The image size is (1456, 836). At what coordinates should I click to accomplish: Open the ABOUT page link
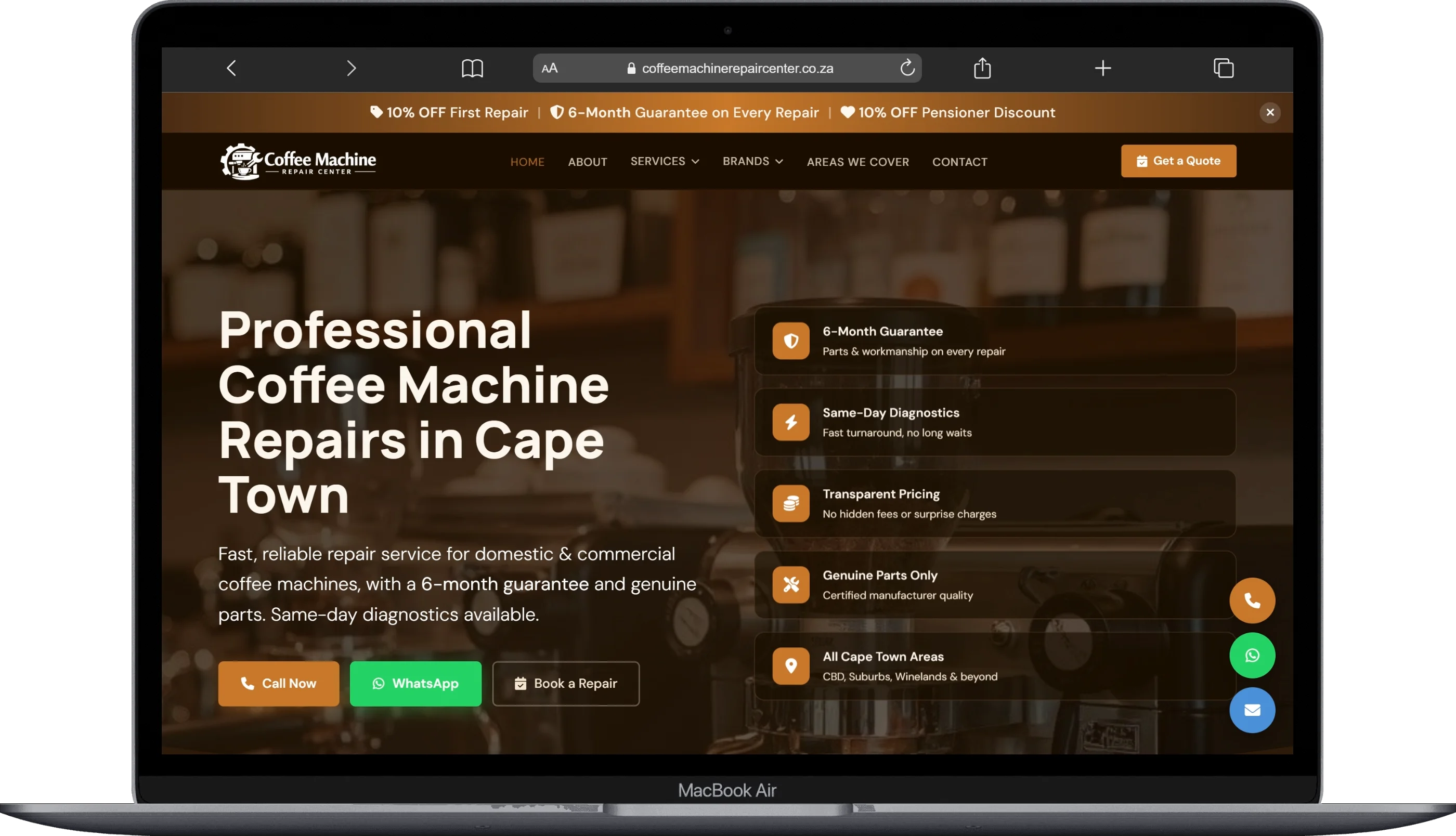click(587, 162)
